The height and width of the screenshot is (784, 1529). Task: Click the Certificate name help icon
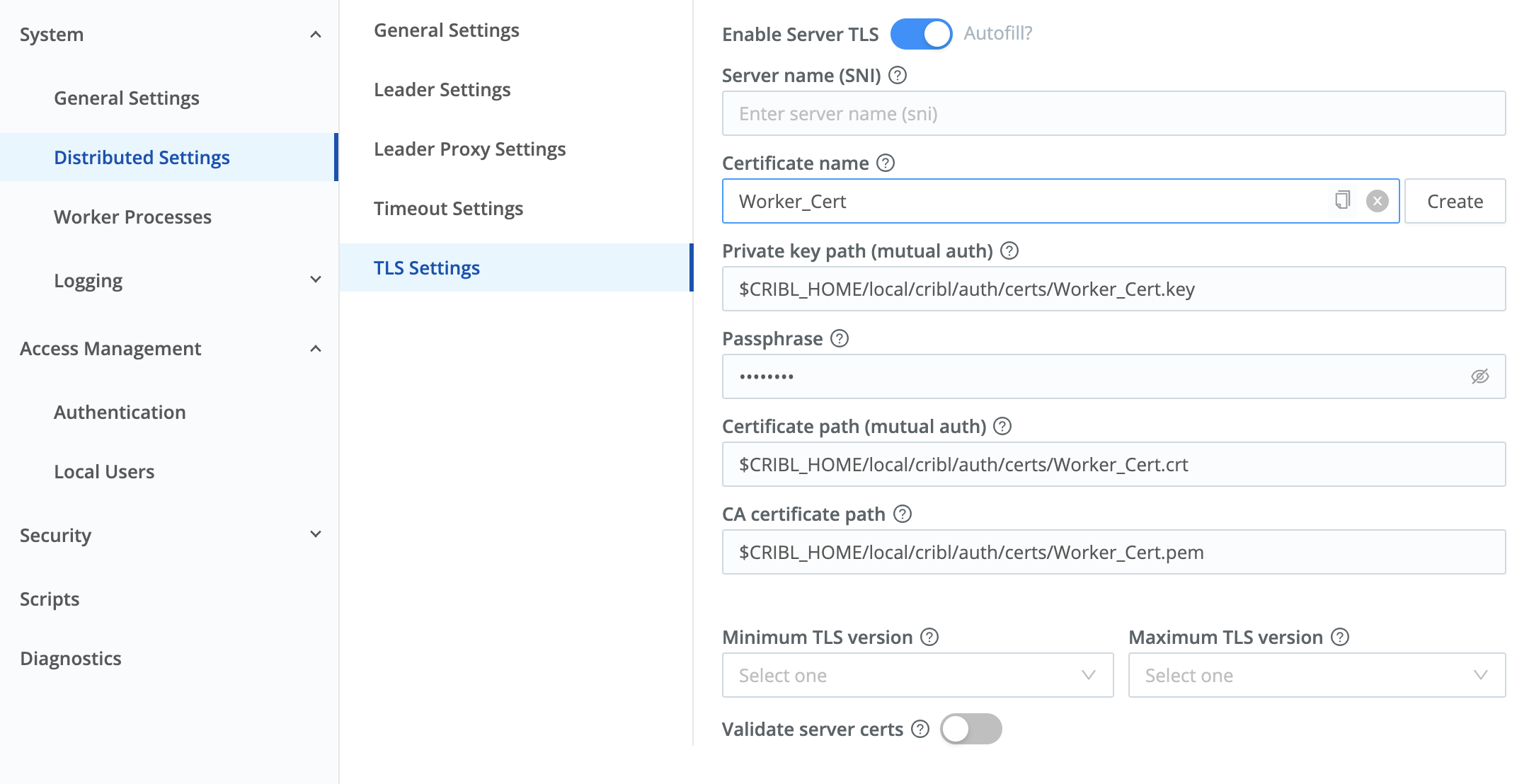[884, 163]
